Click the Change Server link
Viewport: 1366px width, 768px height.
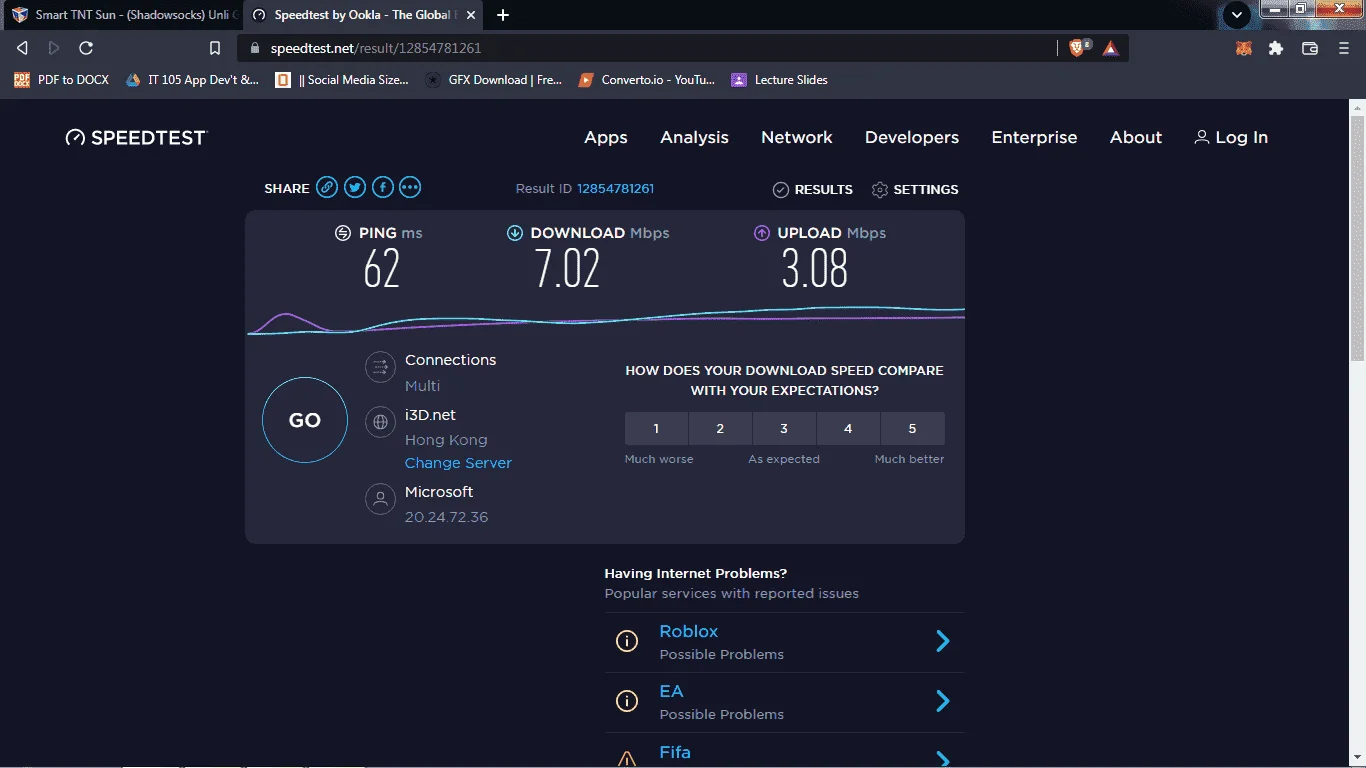[x=458, y=463]
